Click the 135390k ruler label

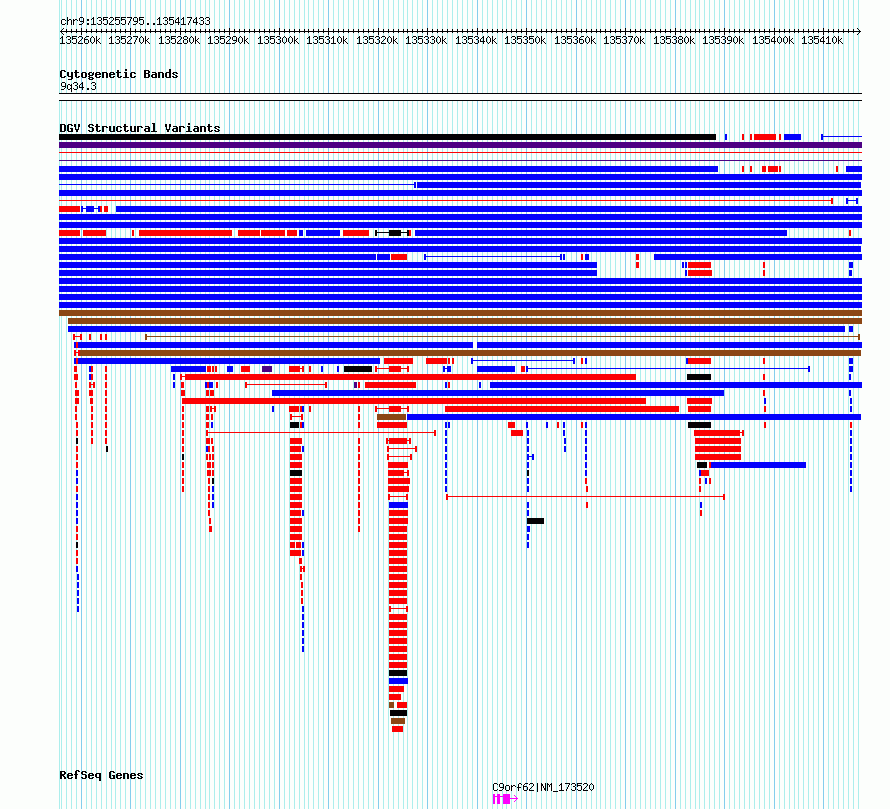(723, 40)
